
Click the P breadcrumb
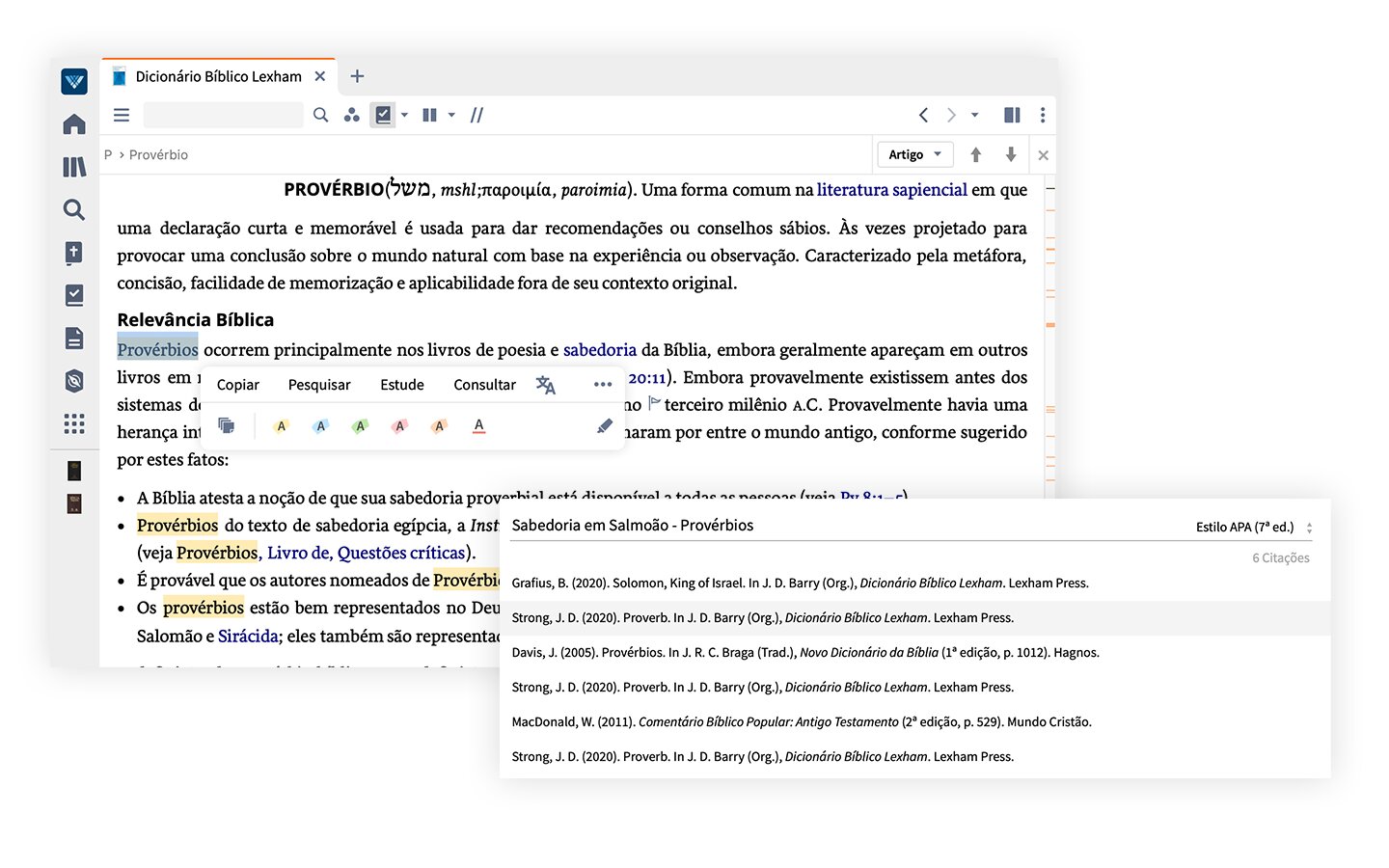(108, 154)
